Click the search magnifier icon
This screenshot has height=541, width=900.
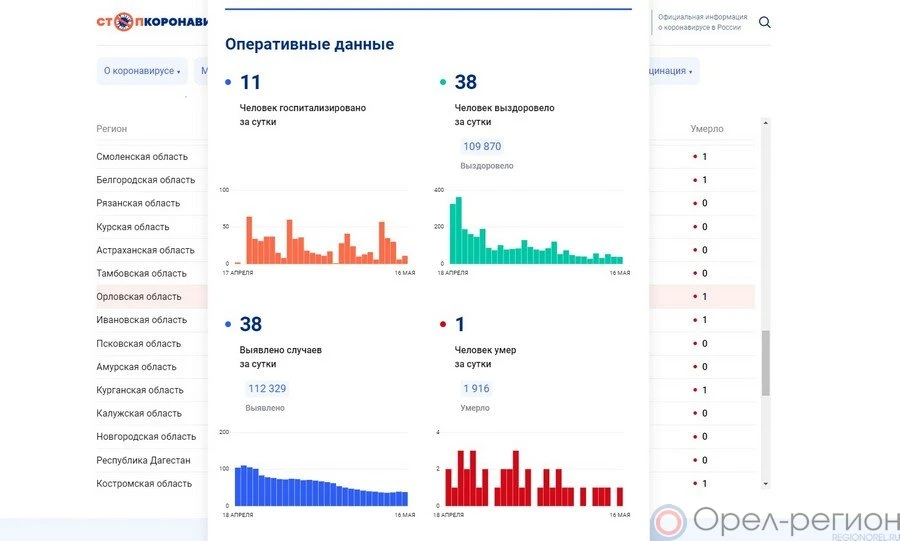(765, 23)
